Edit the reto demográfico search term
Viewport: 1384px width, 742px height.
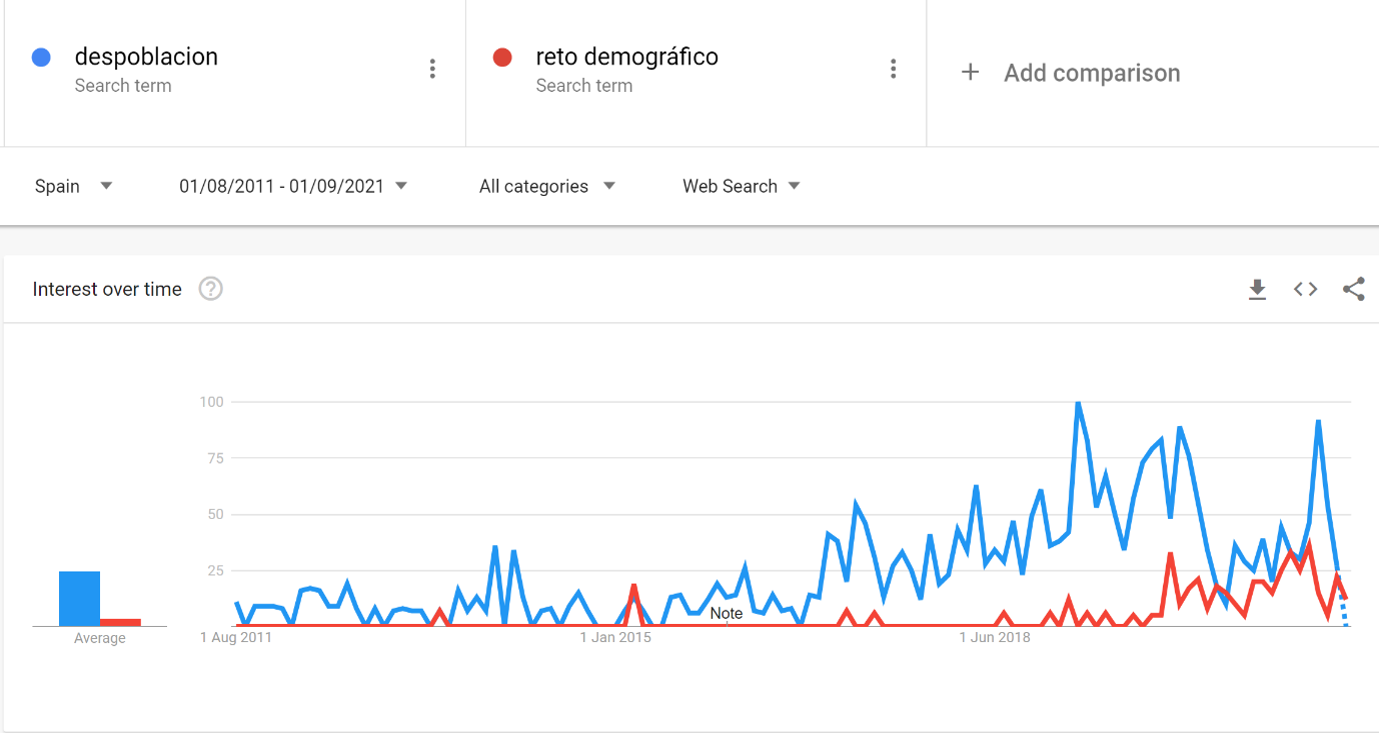pyautogui.click(x=627, y=57)
